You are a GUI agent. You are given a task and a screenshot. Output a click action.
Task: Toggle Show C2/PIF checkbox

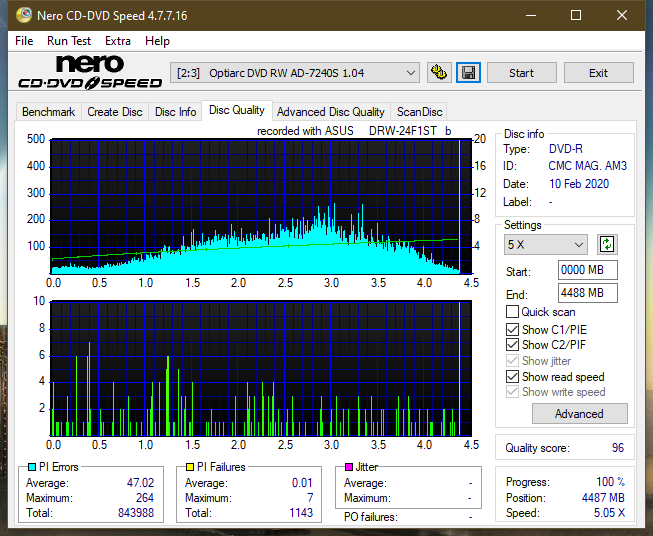click(512, 345)
